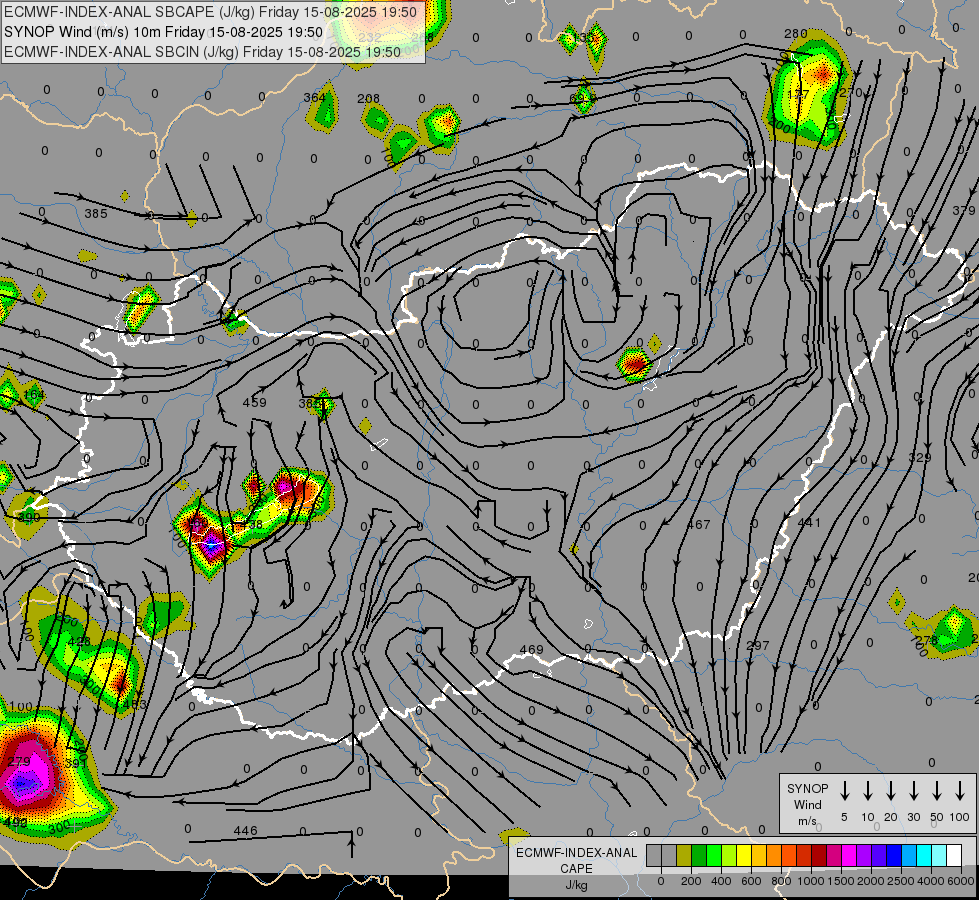This screenshot has width=979, height=900.
Task: Click the map value 441
Action: coord(809,522)
